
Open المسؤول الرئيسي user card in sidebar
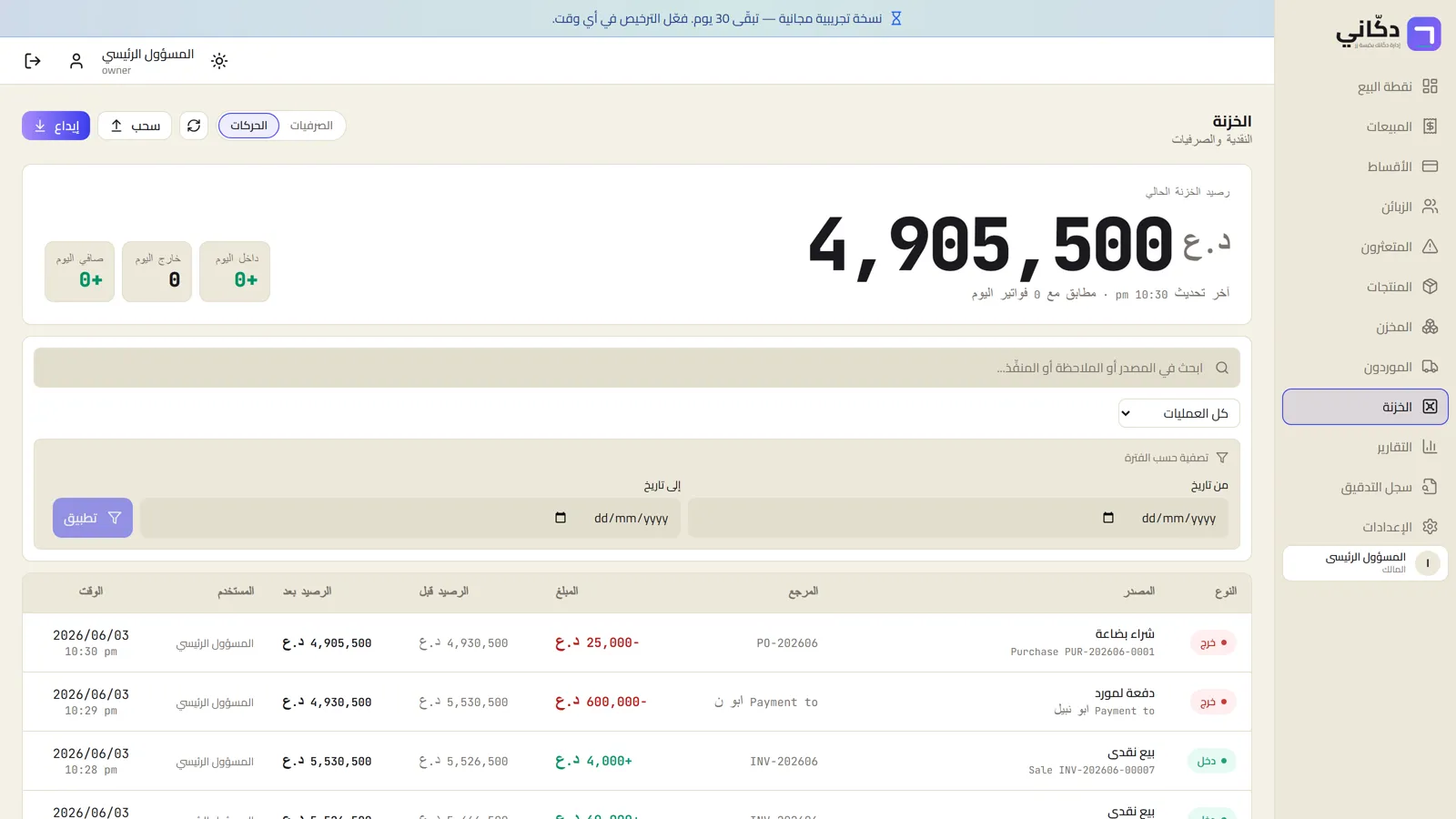coord(1365,563)
